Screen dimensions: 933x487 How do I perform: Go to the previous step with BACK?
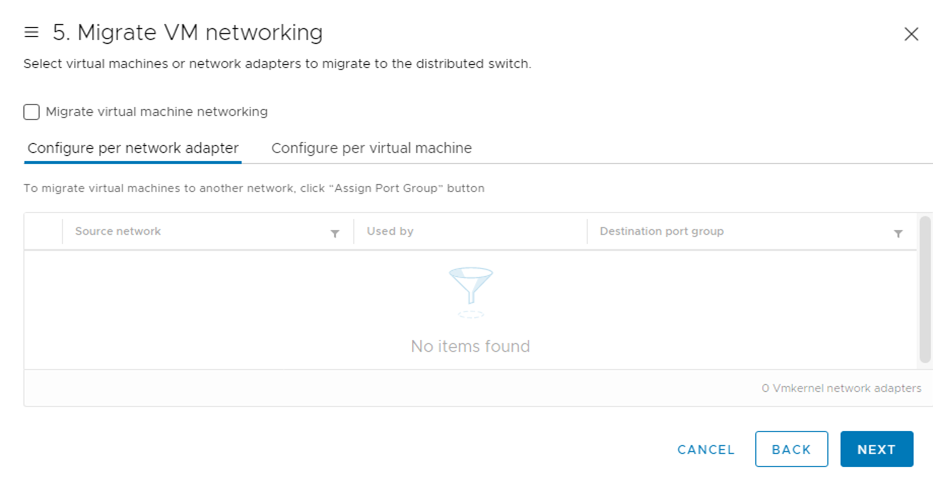791,449
